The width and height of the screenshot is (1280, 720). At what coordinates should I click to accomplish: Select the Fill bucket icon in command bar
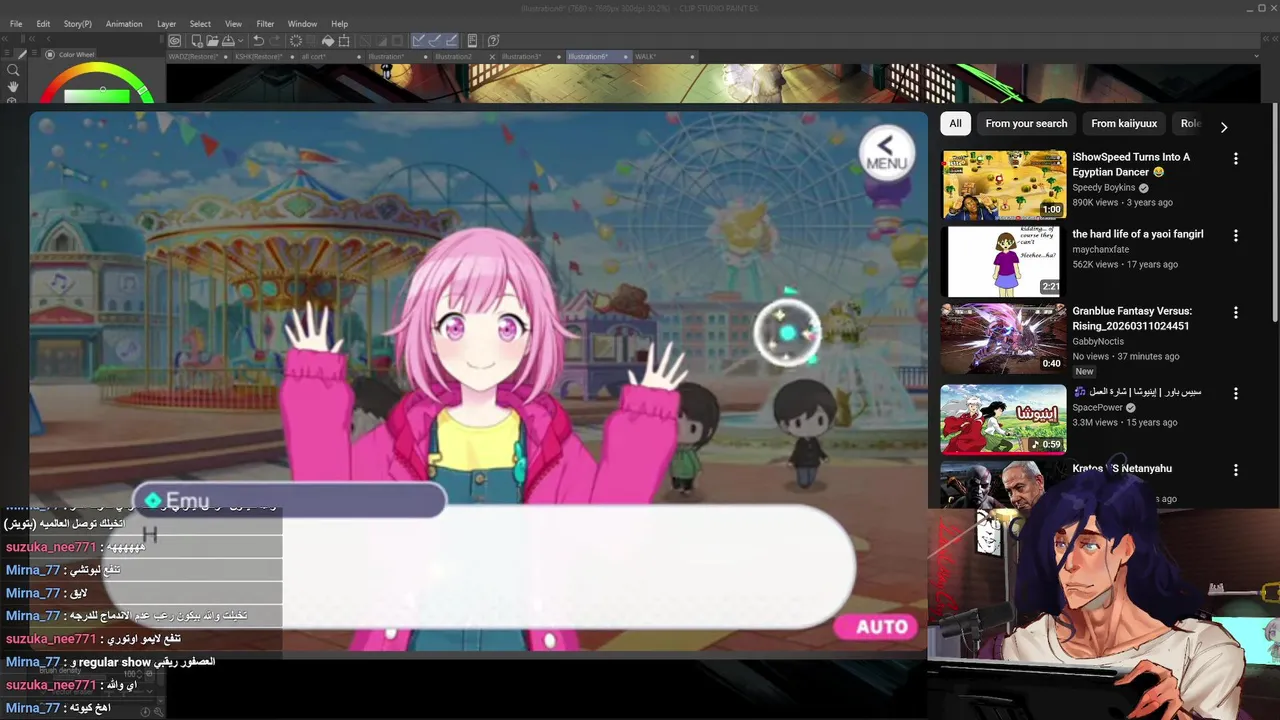pos(328,41)
